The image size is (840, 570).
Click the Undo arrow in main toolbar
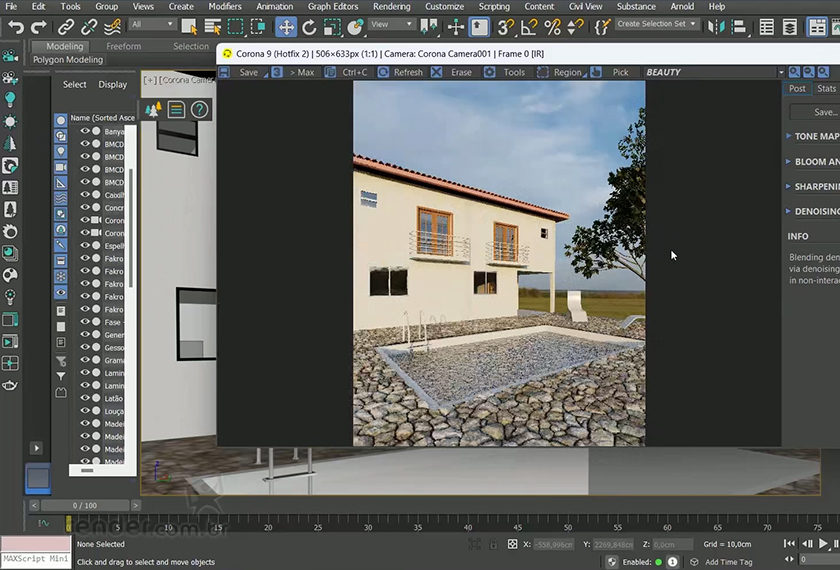pos(16,27)
